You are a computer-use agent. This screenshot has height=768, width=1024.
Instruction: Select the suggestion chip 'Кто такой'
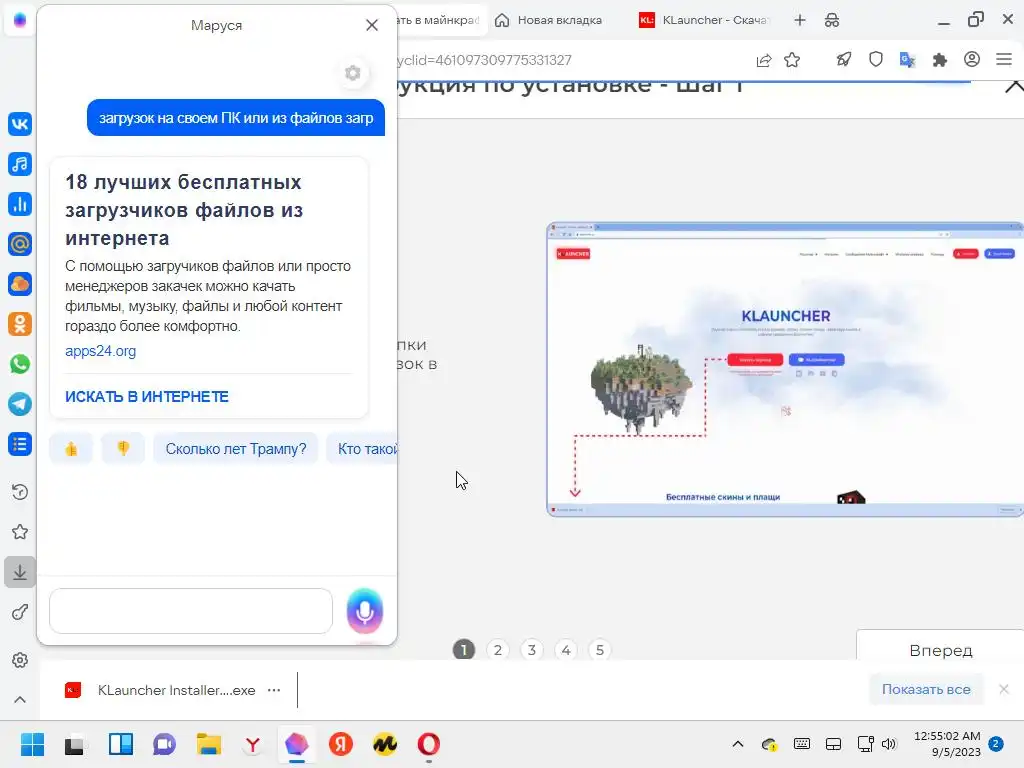tap(362, 449)
